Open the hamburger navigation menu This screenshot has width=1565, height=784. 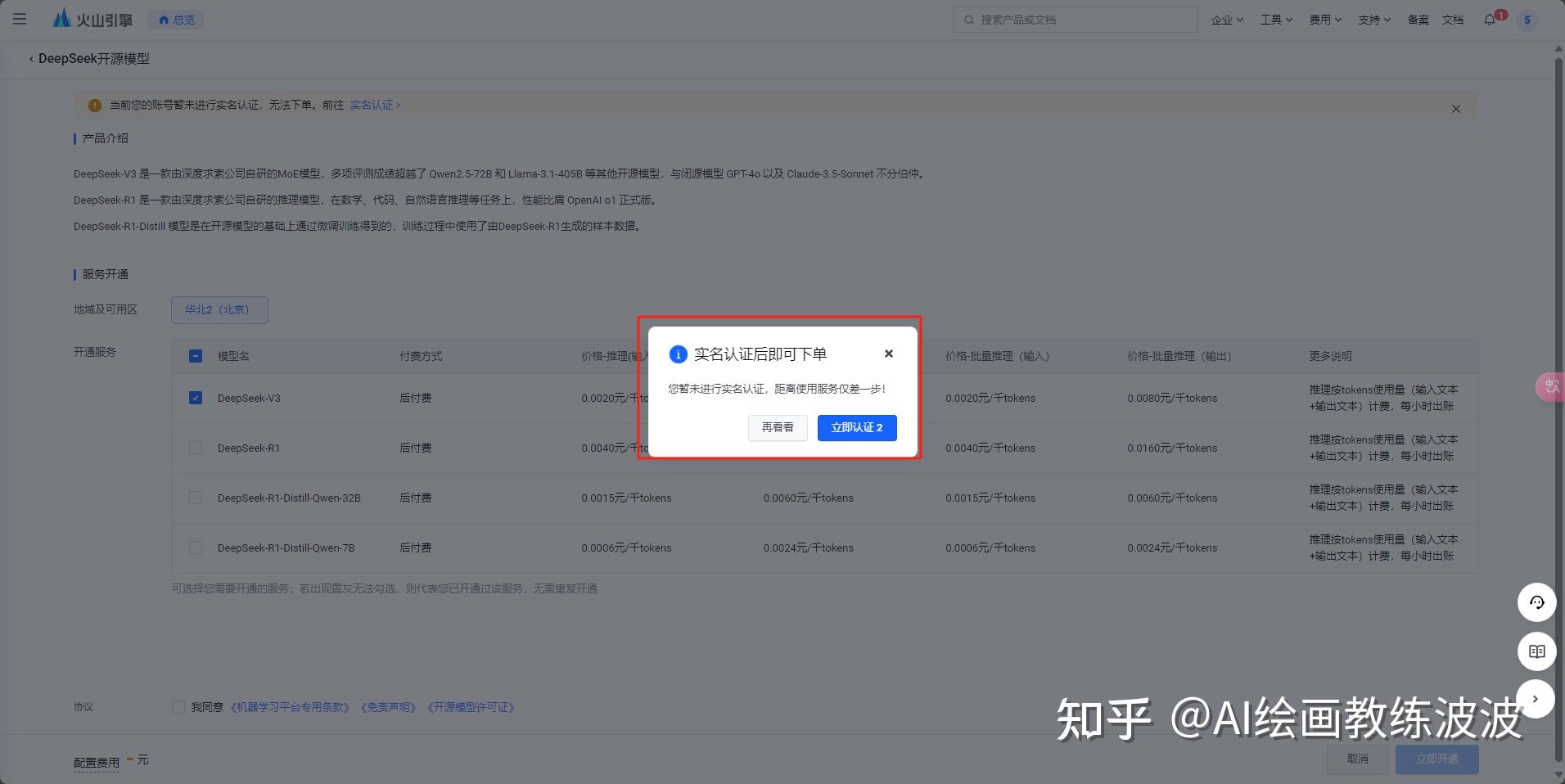tap(20, 19)
